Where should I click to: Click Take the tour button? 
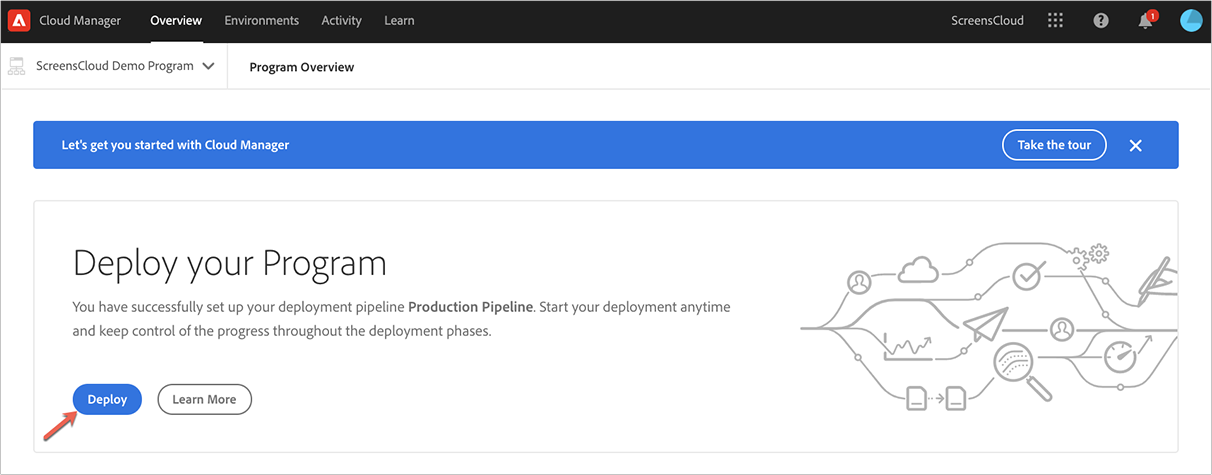(1054, 145)
